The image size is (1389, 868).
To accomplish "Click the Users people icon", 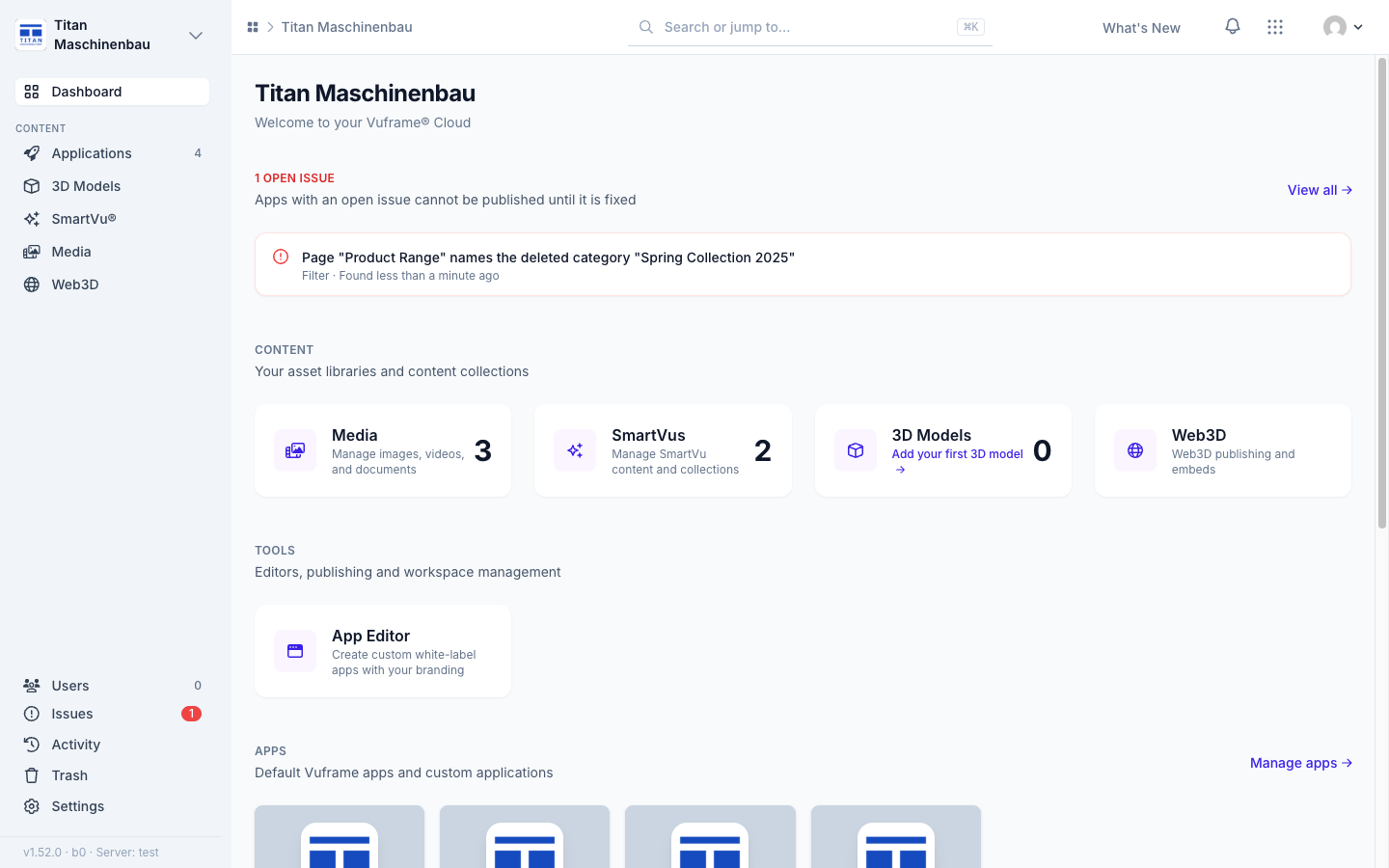I will [x=32, y=686].
